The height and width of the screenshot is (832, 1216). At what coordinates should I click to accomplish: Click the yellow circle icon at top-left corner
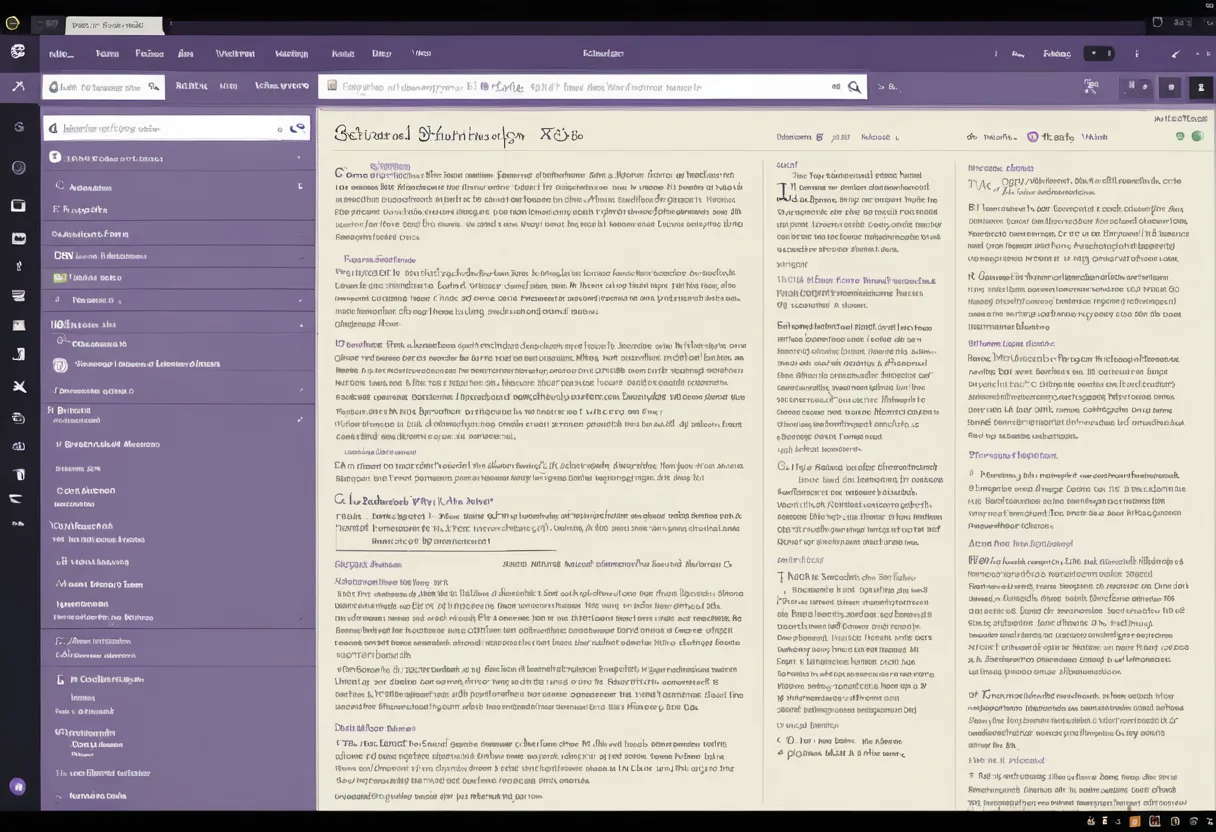[x=12, y=23]
